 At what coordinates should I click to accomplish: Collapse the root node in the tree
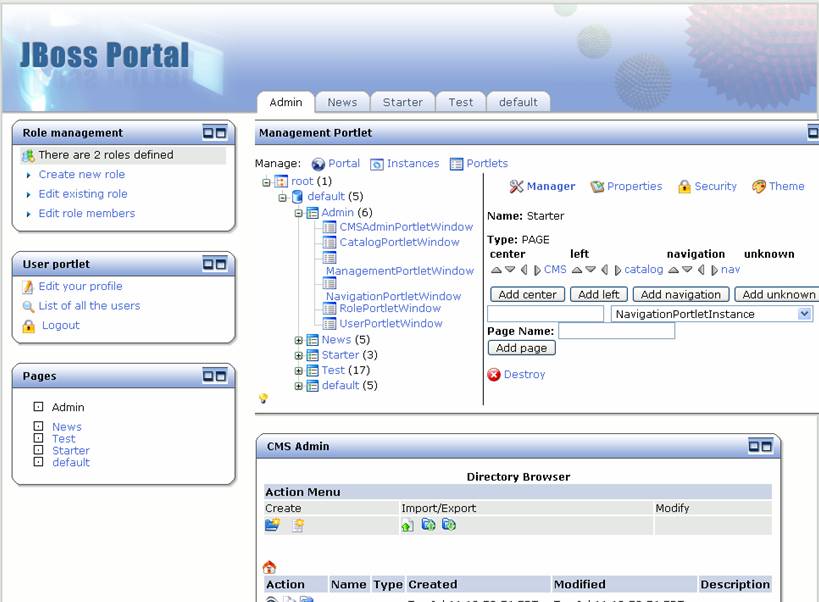pos(266,182)
